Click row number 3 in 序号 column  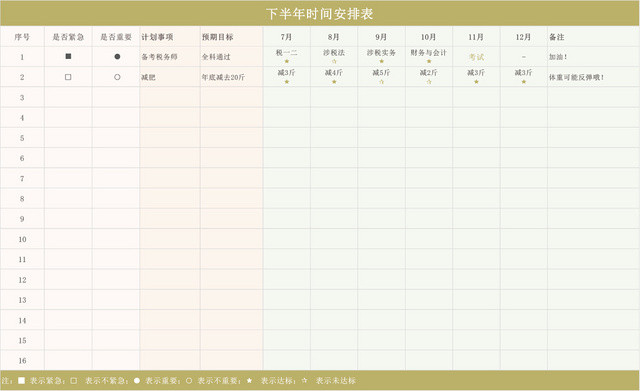click(22, 98)
